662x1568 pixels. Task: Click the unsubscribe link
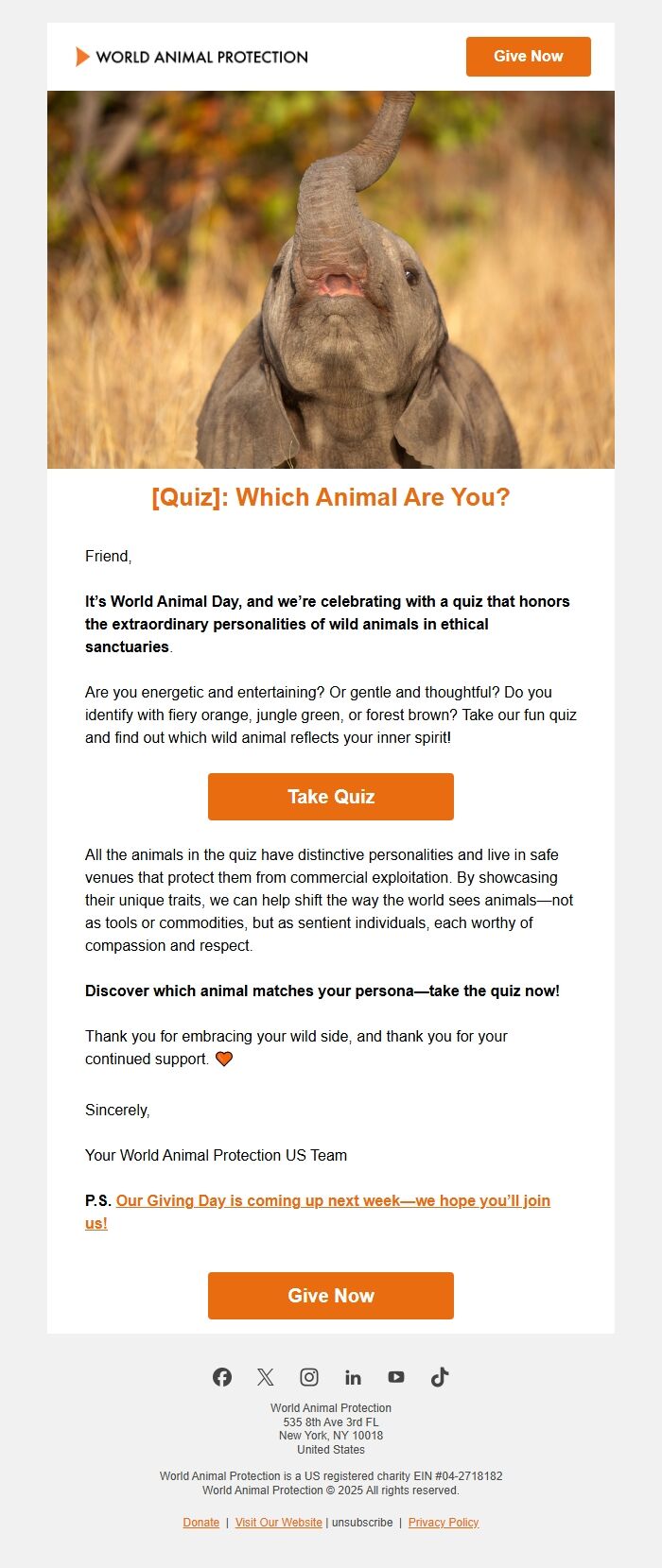click(362, 1523)
